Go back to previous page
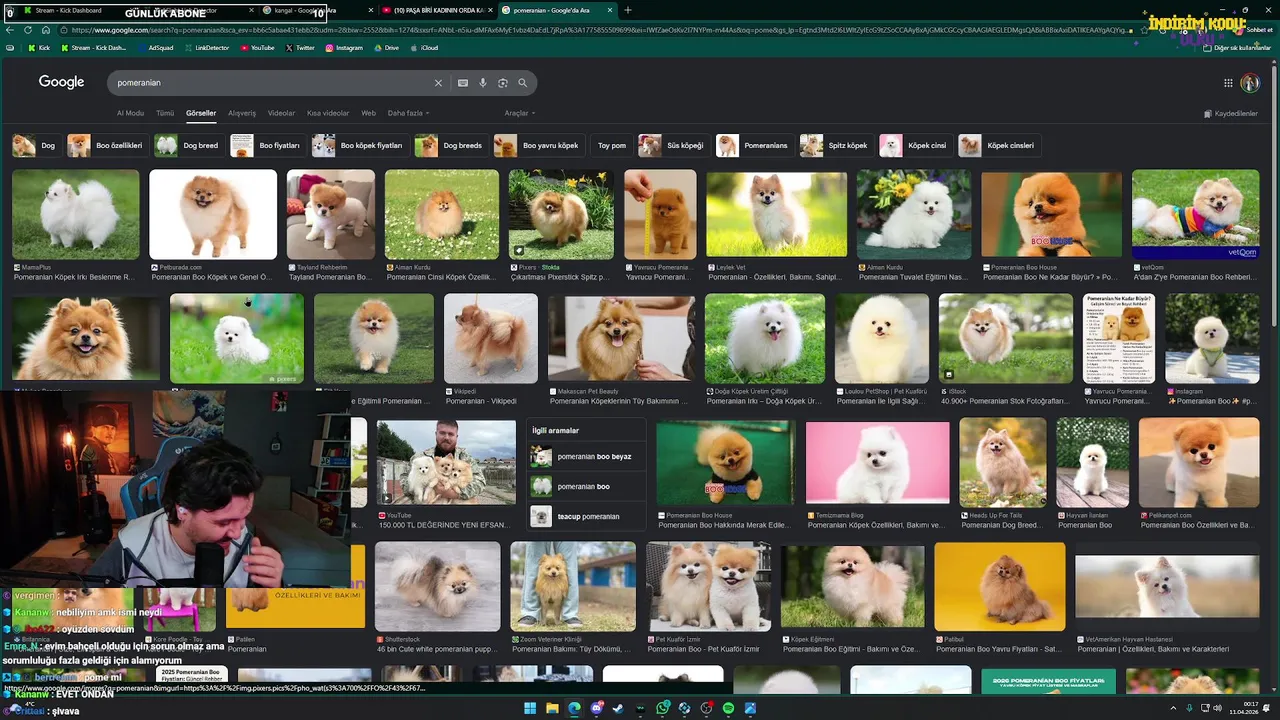Viewport: 1280px width, 720px height. point(11,30)
